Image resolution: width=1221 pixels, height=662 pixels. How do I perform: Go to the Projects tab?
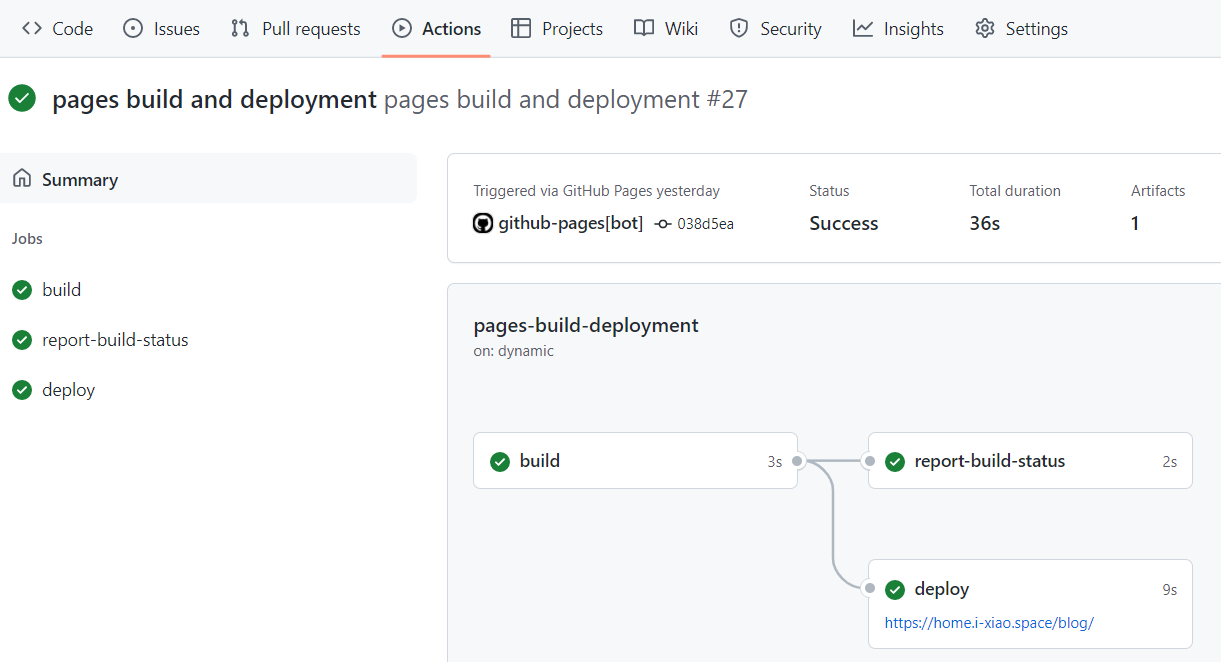click(557, 29)
